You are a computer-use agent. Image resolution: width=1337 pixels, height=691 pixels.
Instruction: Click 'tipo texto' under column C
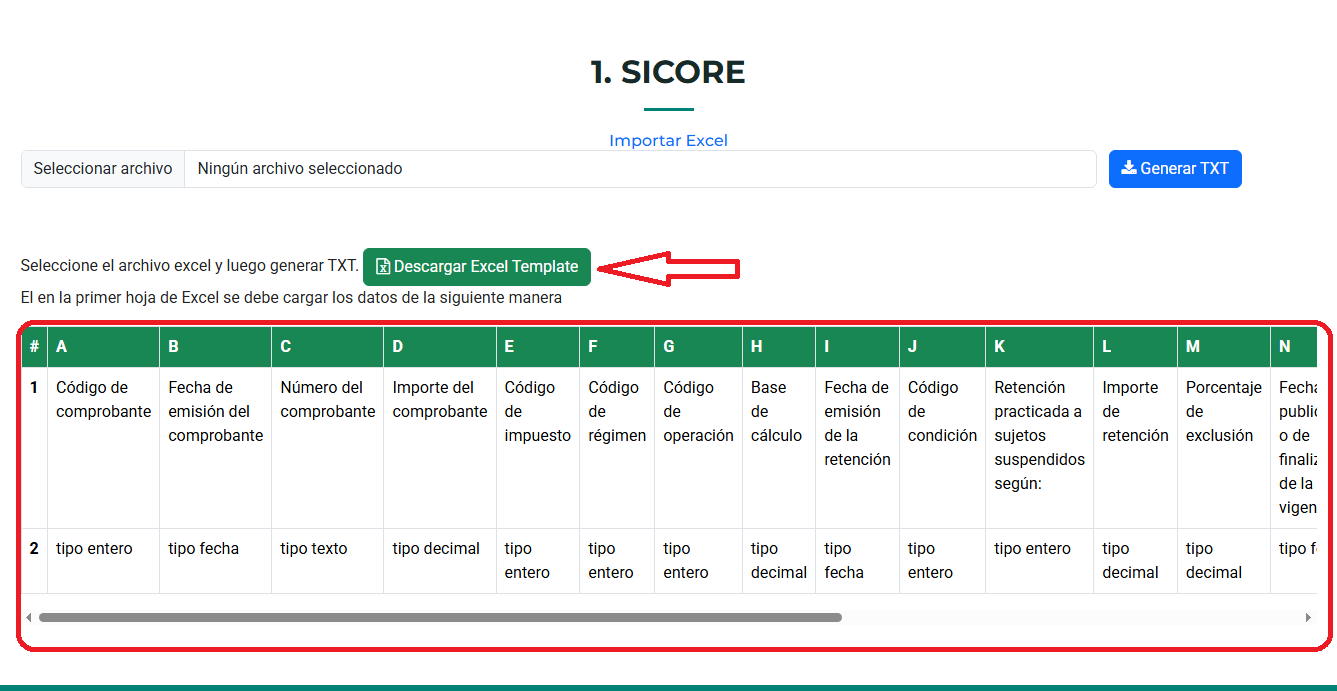(327, 561)
